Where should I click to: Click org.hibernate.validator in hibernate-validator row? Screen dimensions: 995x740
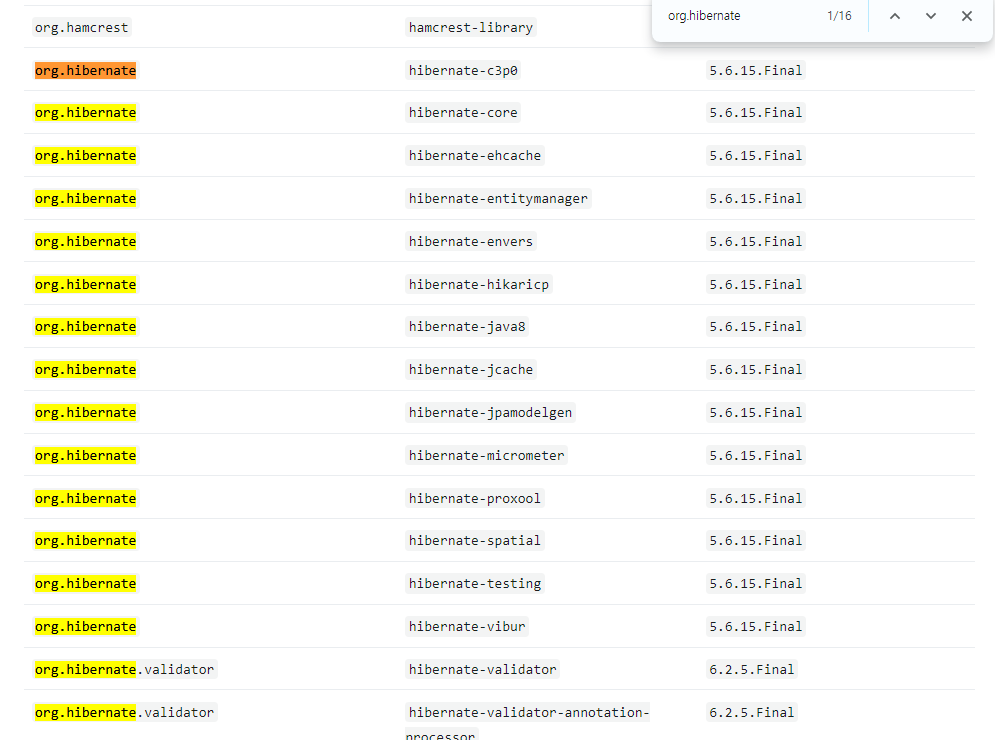tap(125, 669)
